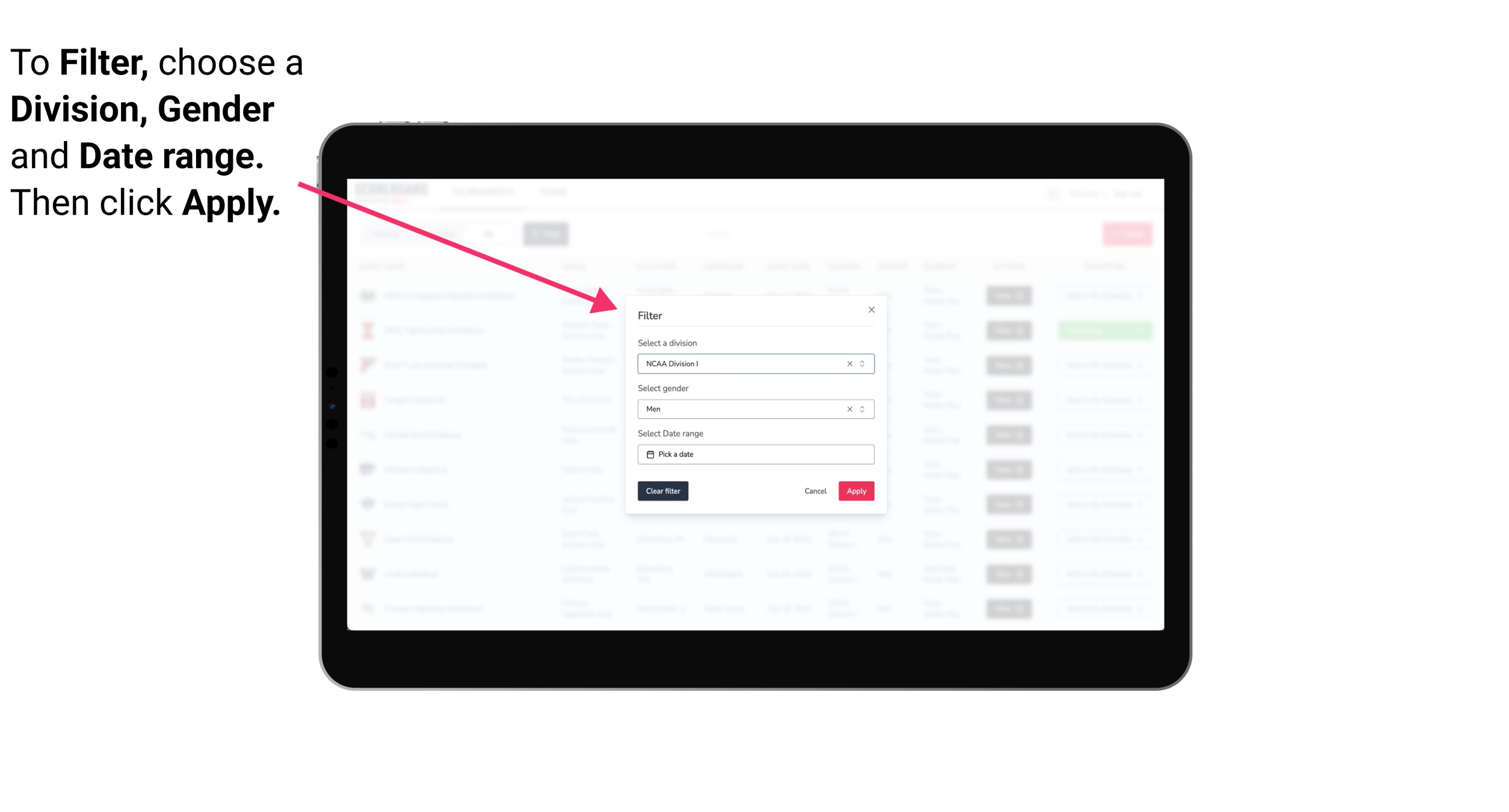Click the red Apply button

click(x=856, y=491)
